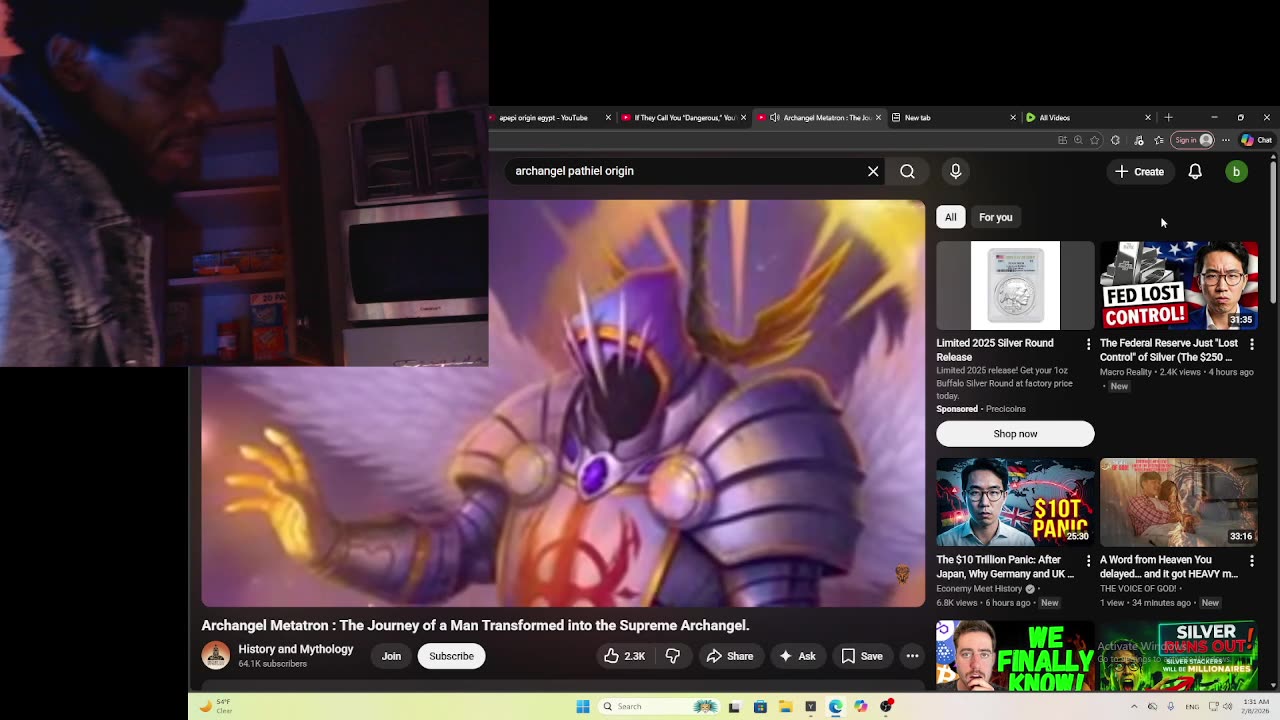Screen dimensions: 1280x720
Task: Open the FED LOST CONTROL thumbnail
Action: coord(1179,285)
